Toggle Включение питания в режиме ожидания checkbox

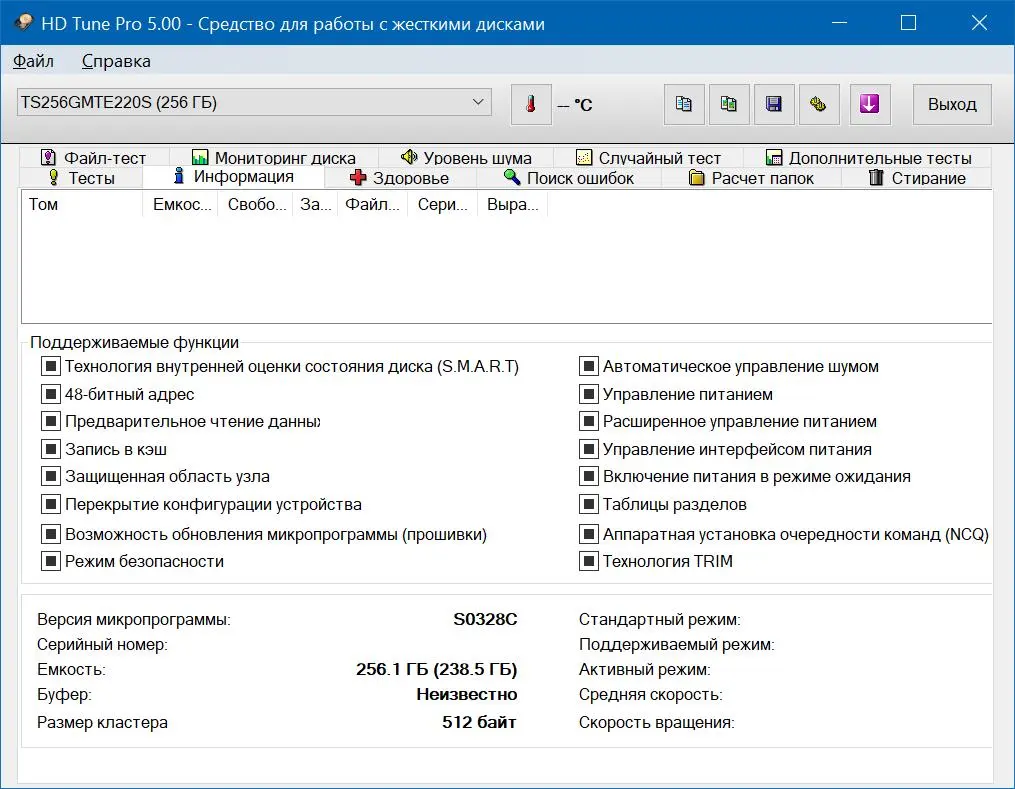pyautogui.click(x=588, y=476)
